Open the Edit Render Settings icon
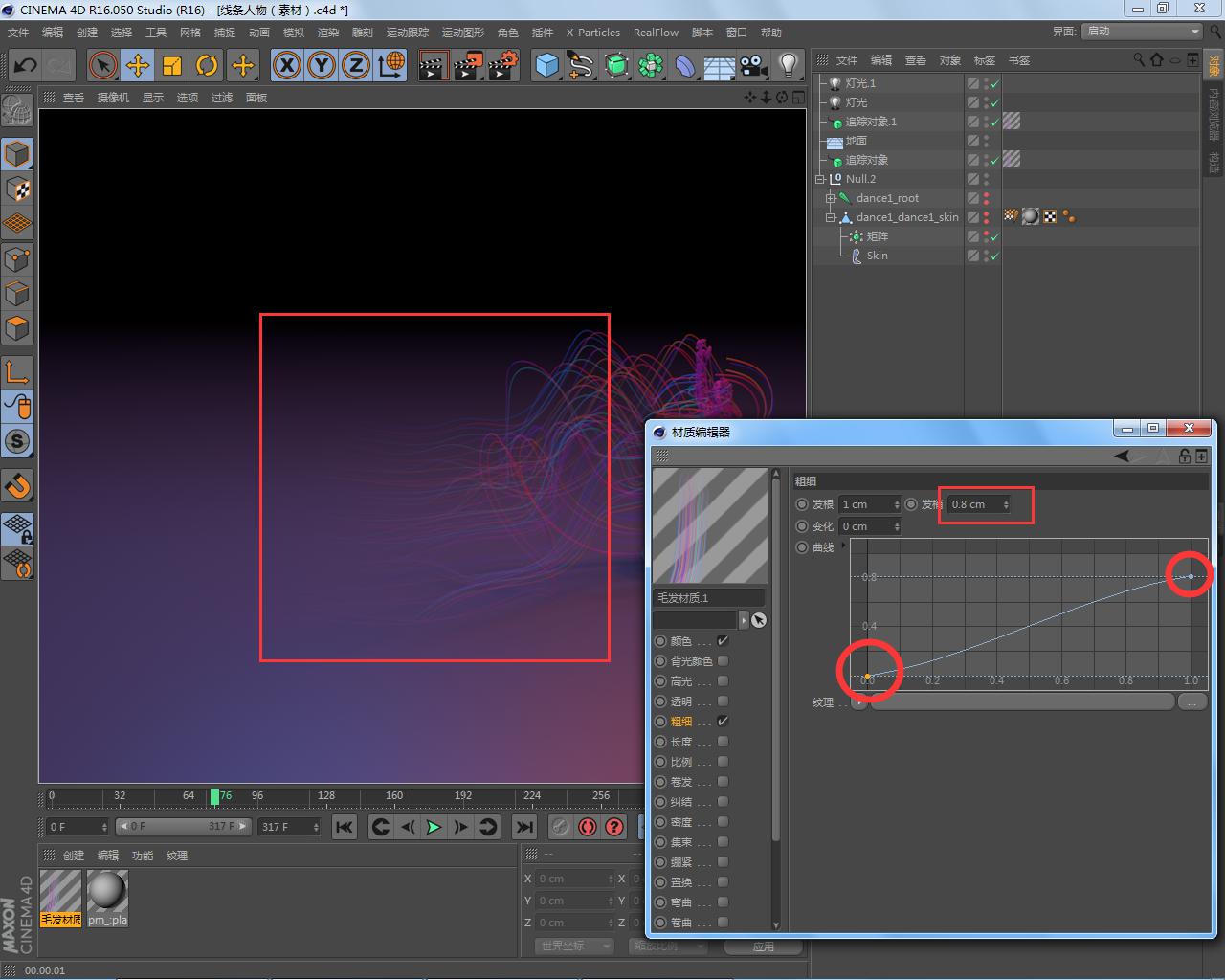The width and height of the screenshot is (1225, 980). (x=502, y=65)
